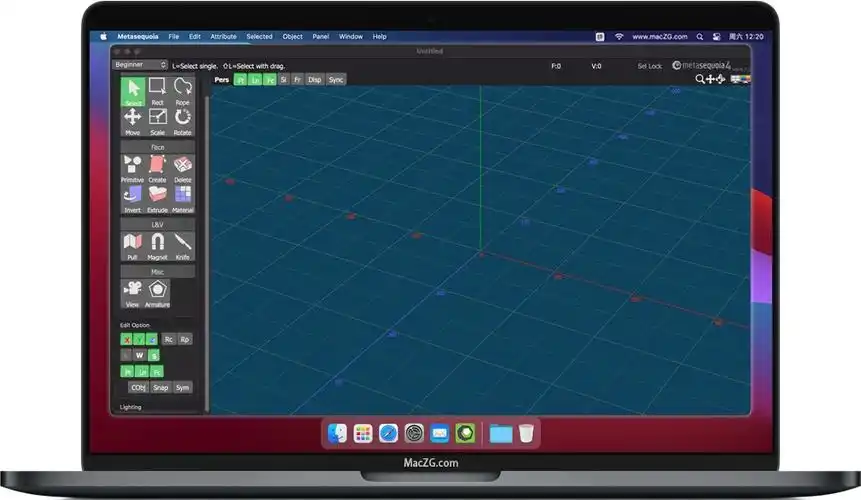
Task: Open the Armature tool
Action: tap(158, 293)
